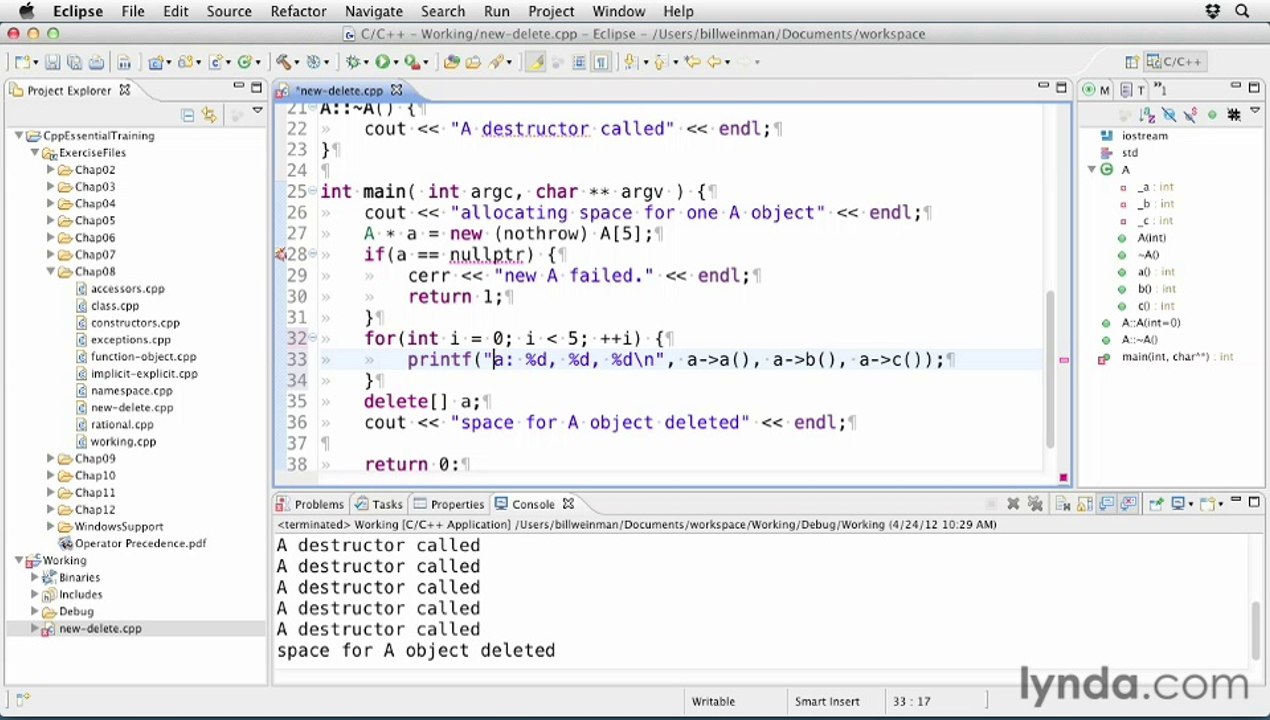Collapse the Chap08 folder
Screen dimensions: 1270x720
[51, 271]
